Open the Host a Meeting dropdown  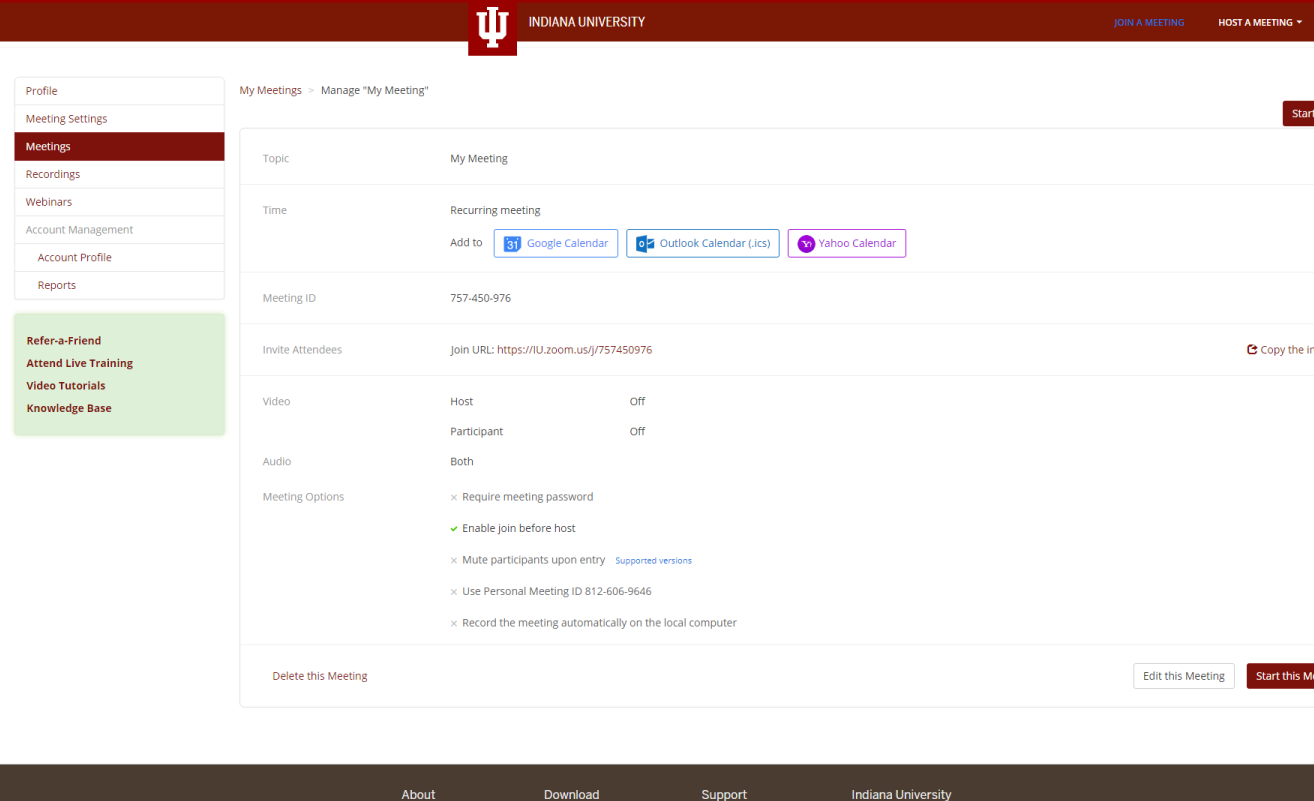pos(1260,22)
